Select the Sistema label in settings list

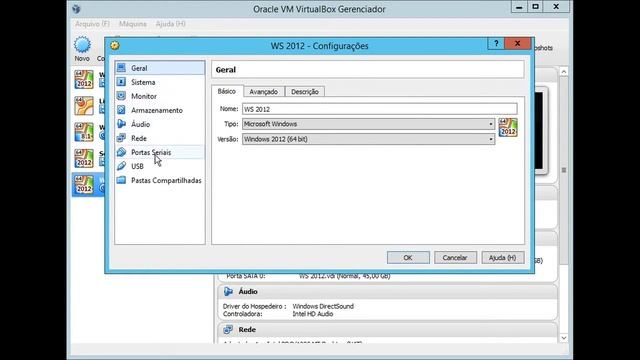(x=143, y=82)
